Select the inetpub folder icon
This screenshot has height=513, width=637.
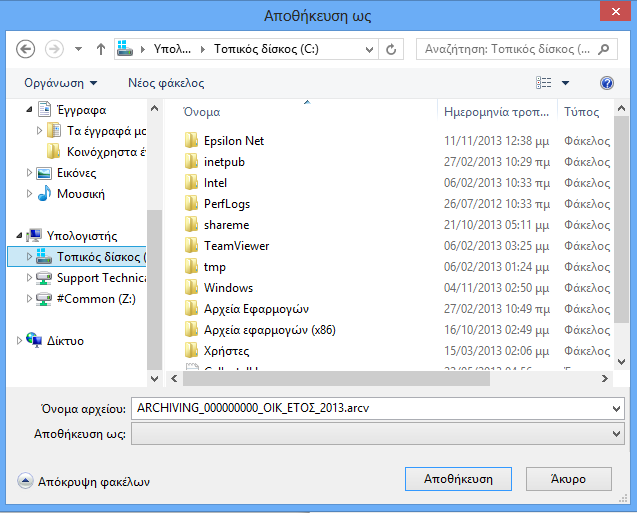[191, 162]
